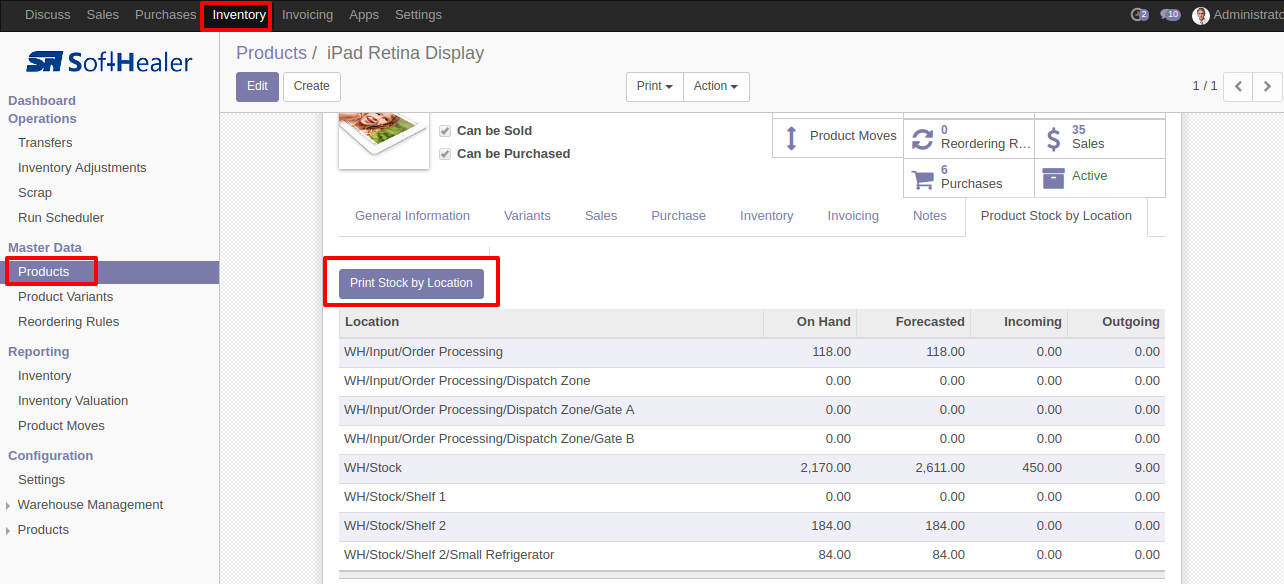
Task: Toggle the Can be Purchased checkbox
Action: pos(445,154)
